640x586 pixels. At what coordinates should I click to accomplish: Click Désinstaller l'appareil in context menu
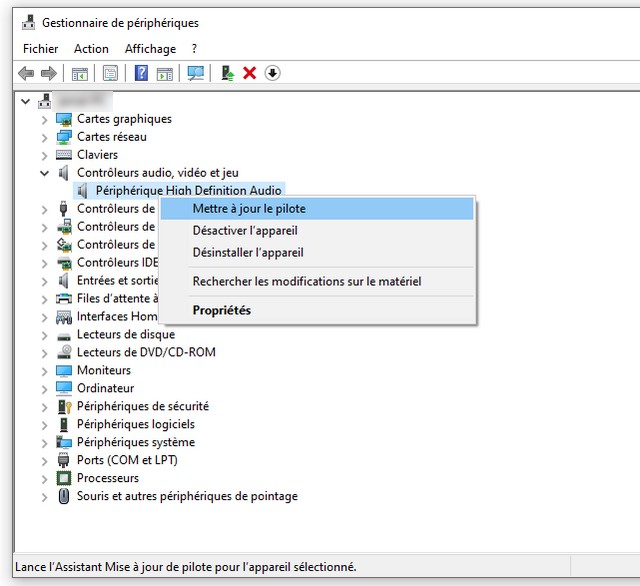[x=248, y=253]
